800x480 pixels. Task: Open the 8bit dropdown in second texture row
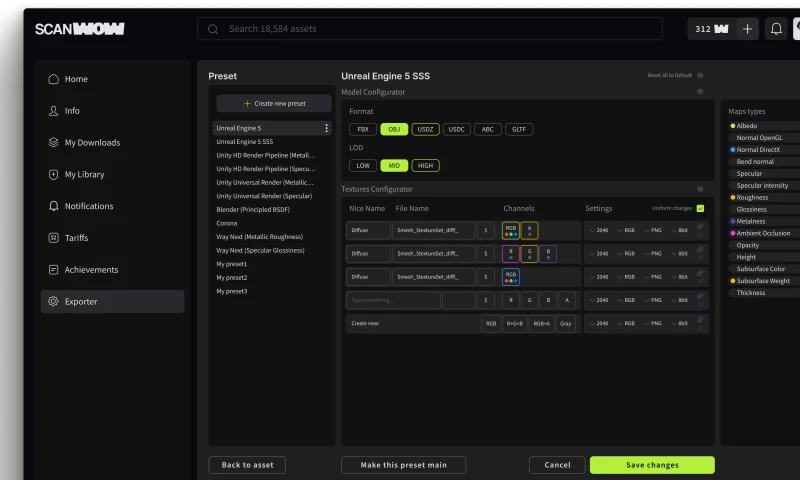(680, 254)
